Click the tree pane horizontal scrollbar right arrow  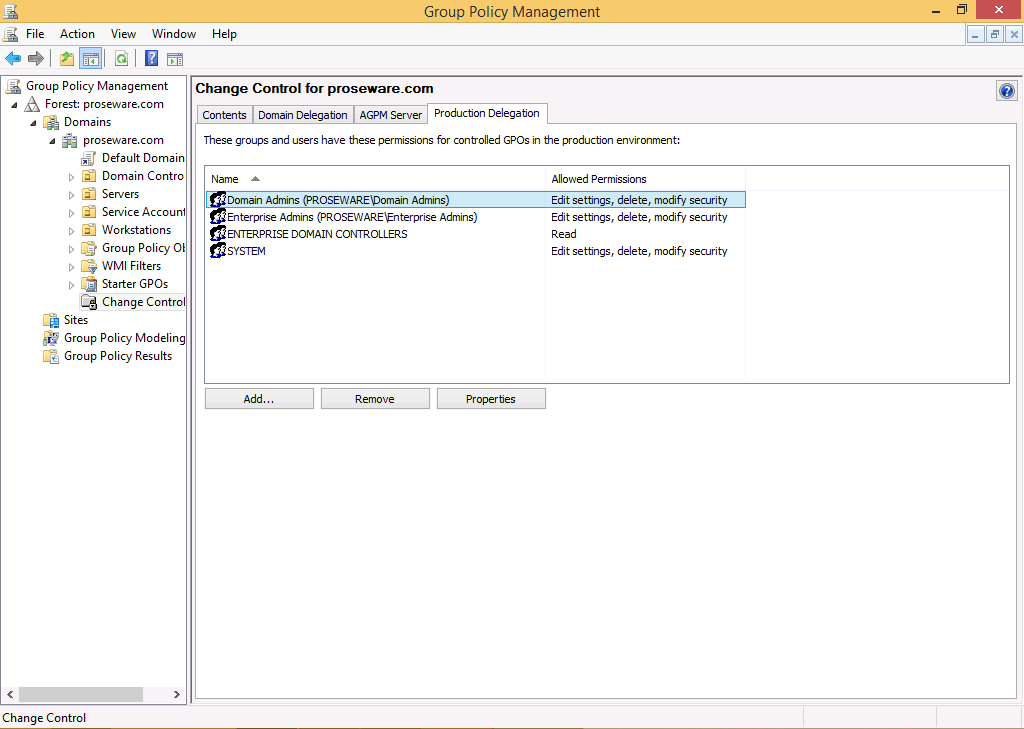coord(178,694)
